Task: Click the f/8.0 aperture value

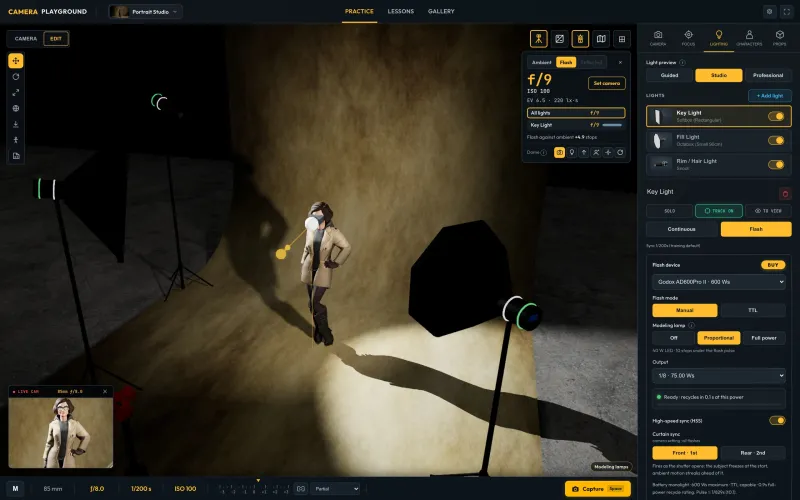Action: (97, 489)
